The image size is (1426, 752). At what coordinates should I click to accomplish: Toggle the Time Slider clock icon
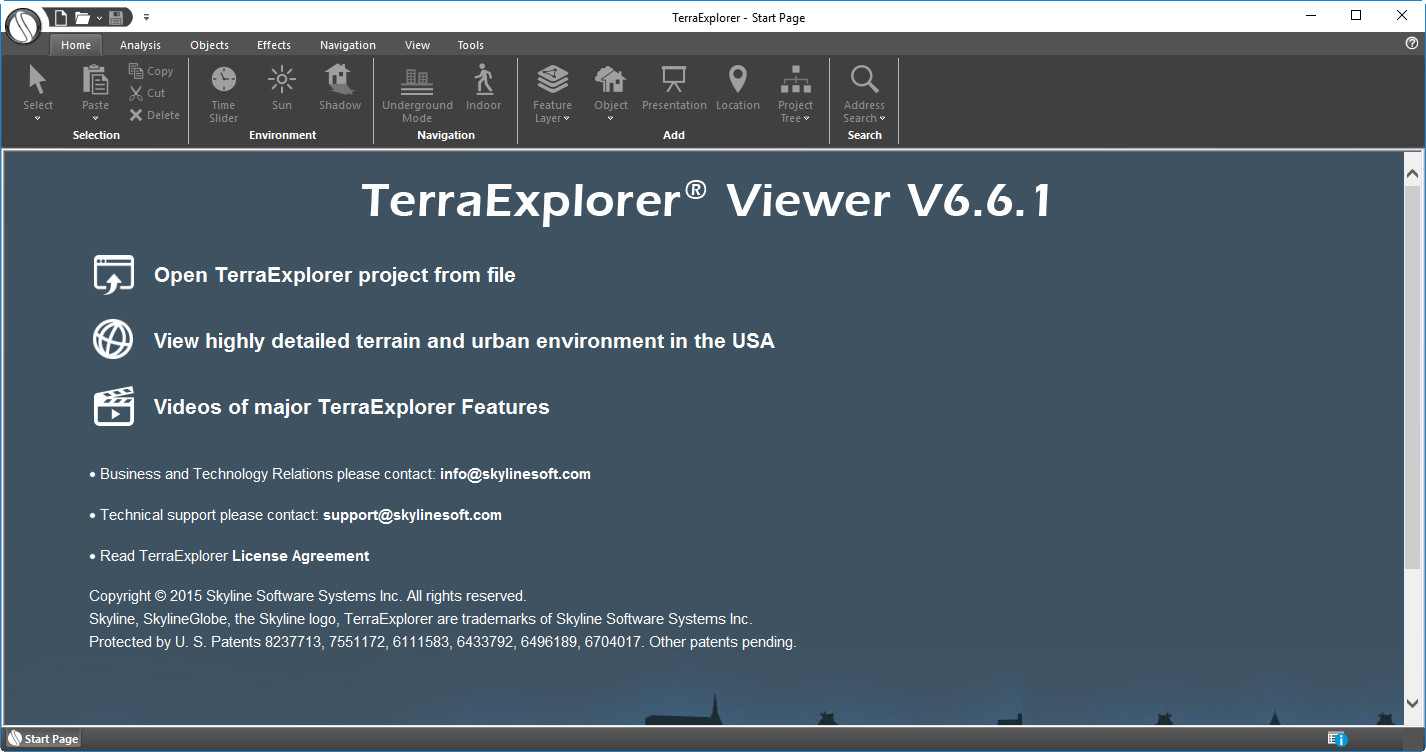tap(224, 80)
